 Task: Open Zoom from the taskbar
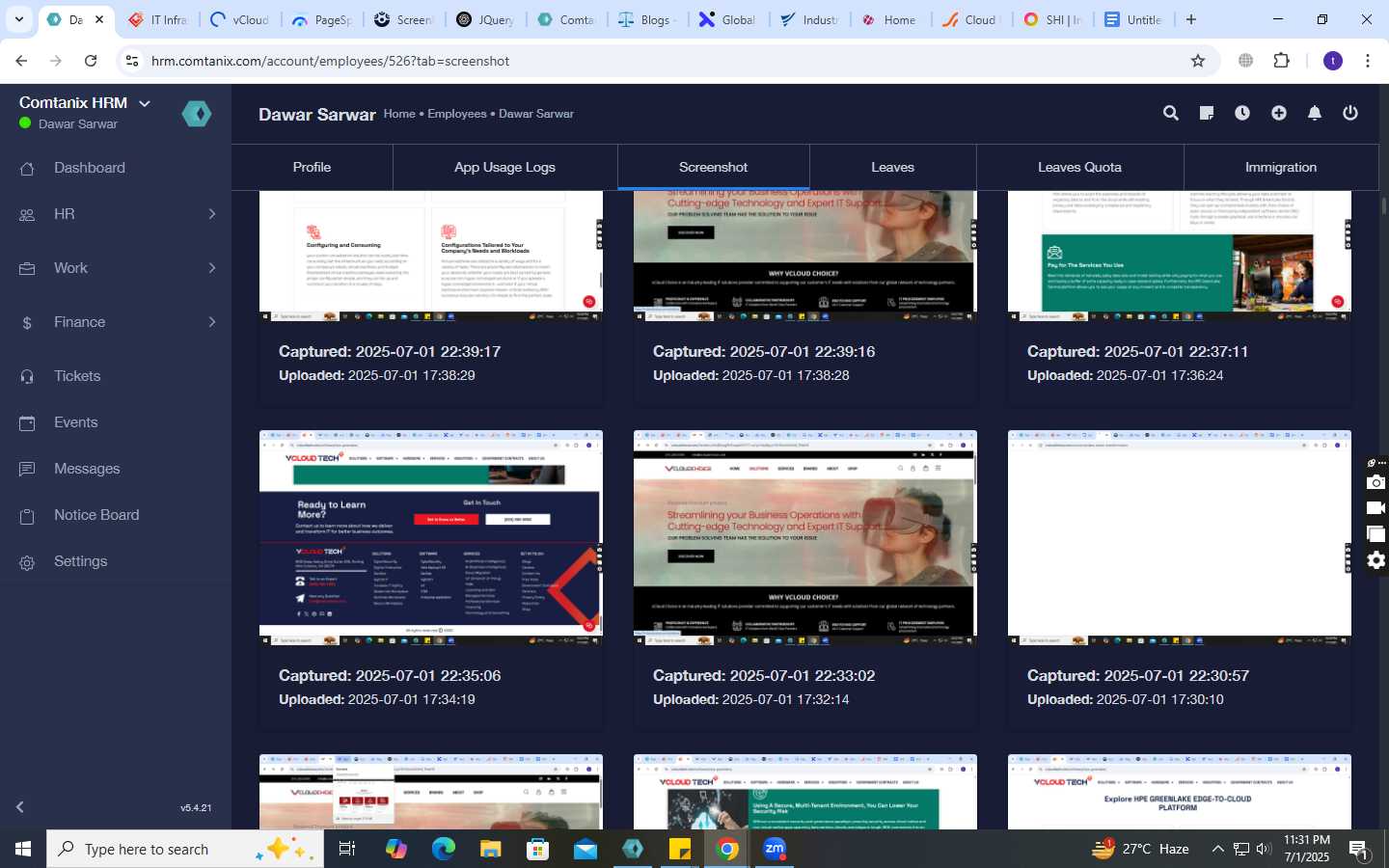[x=775, y=849]
